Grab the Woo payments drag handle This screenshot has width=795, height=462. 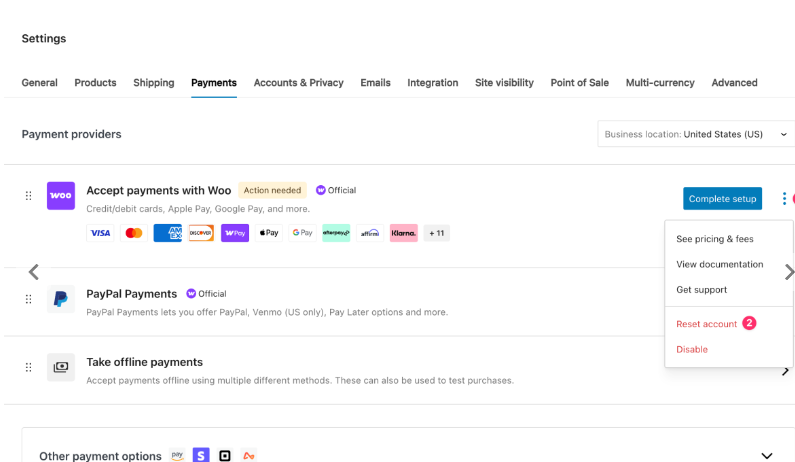pyautogui.click(x=28, y=196)
